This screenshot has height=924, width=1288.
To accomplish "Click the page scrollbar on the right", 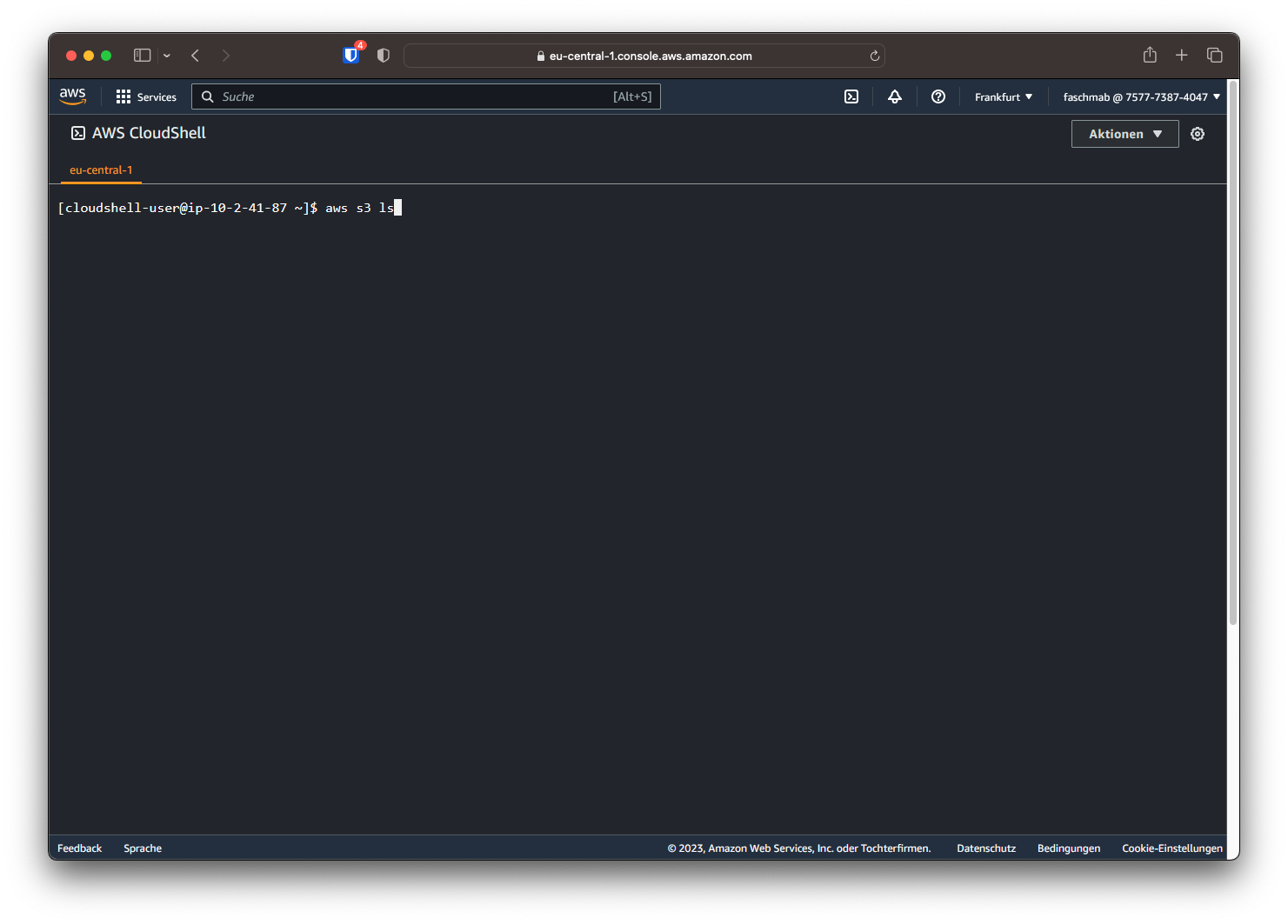I will click(1233, 352).
